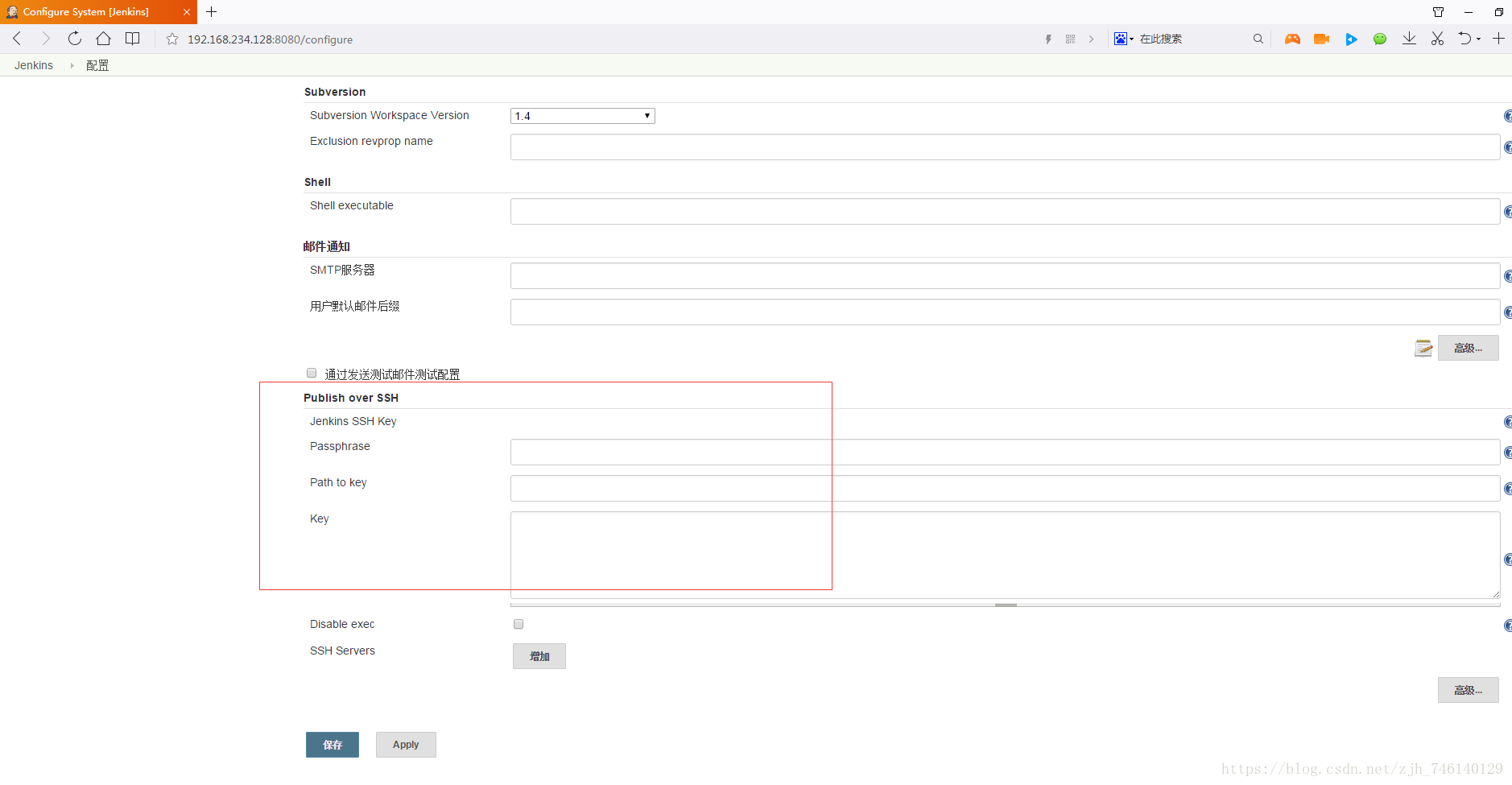Screen dimensions: 1512x785
Task: Open the 配置 breadcrumb link
Action: [x=97, y=65]
